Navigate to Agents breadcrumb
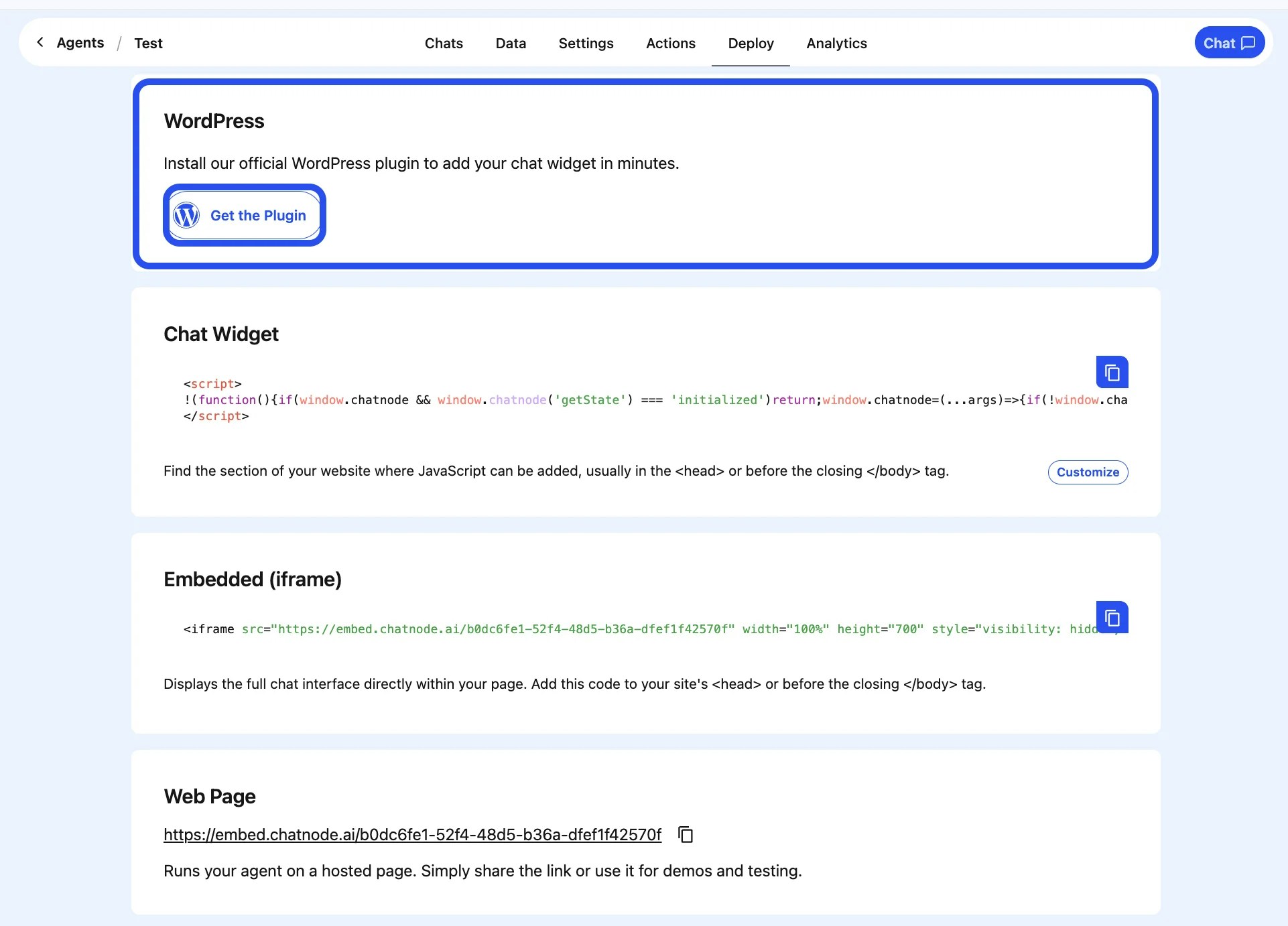The height and width of the screenshot is (926, 1288). click(80, 43)
